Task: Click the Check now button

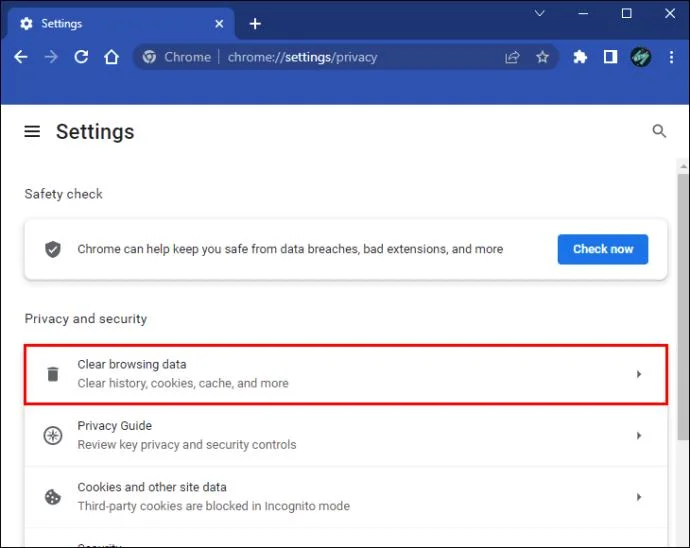Action: pyautogui.click(x=602, y=249)
